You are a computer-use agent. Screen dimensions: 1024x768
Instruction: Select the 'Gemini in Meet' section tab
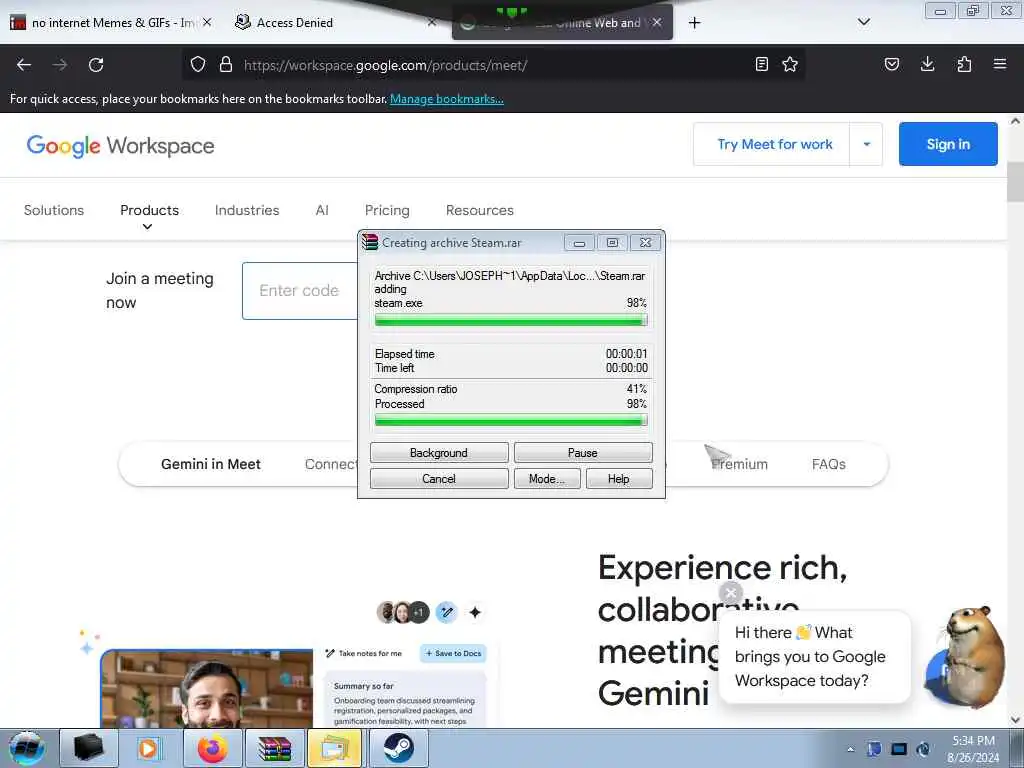[211, 464]
